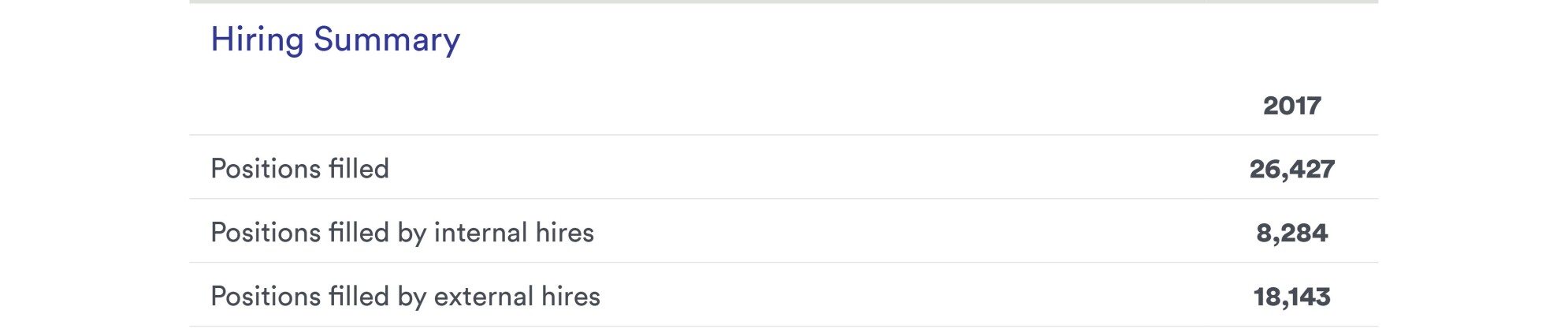Click the Hiring Summary heading
This screenshot has width=1568, height=329.
point(335,39)
